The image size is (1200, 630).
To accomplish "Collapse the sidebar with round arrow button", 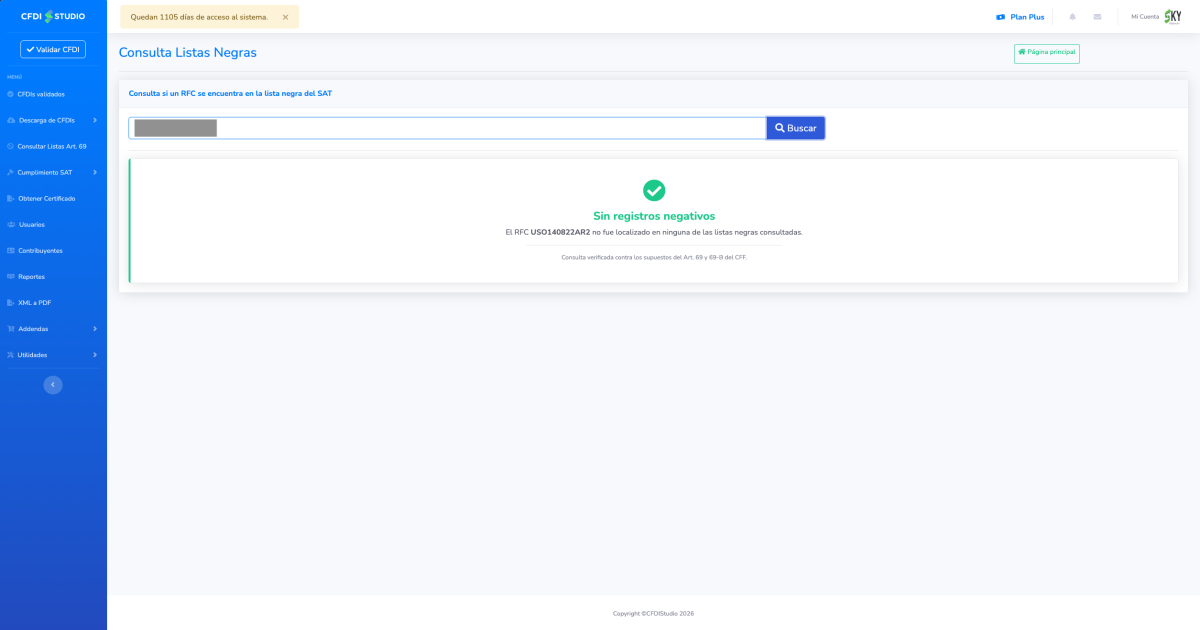I will [x=53, y=385].
